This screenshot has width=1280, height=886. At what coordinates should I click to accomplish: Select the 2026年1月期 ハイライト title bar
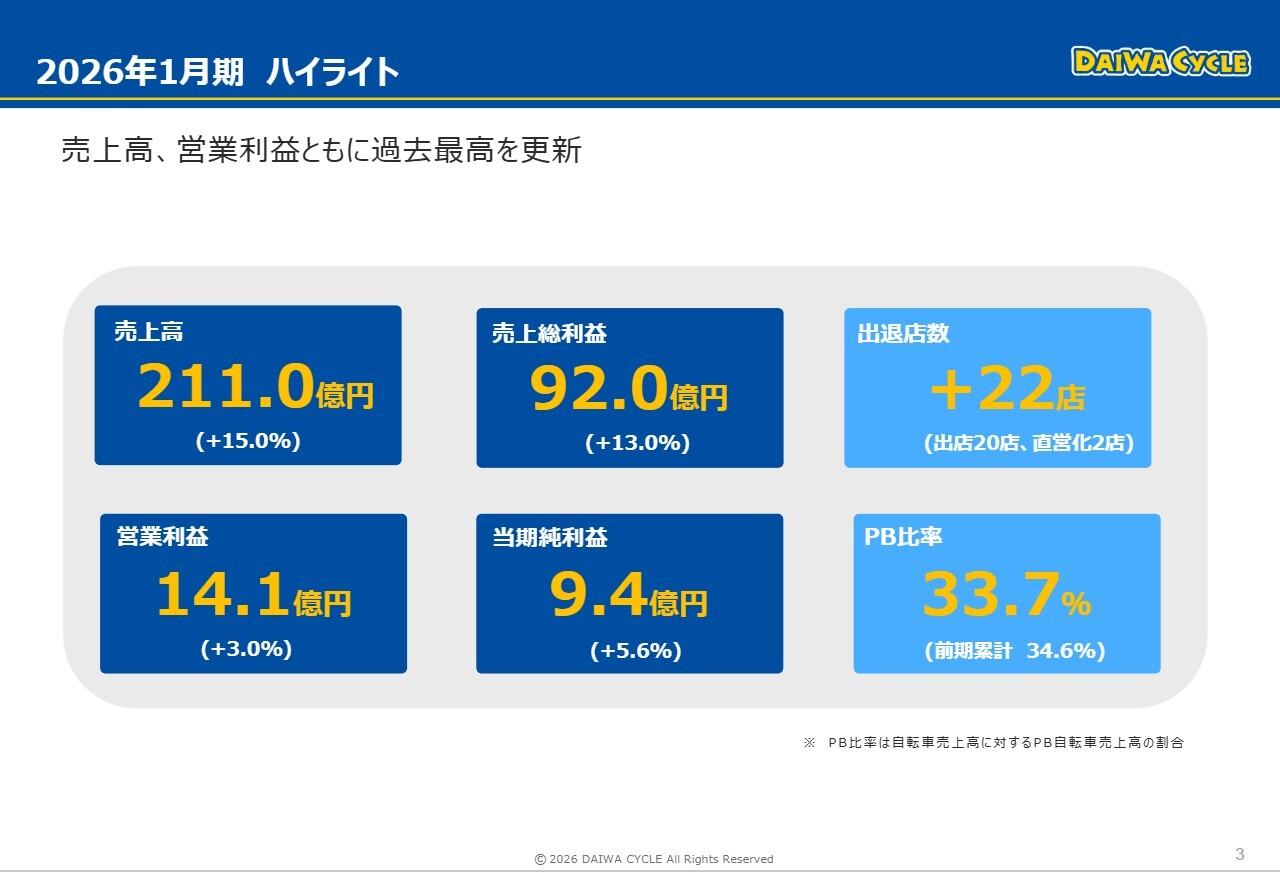point(216,71)
